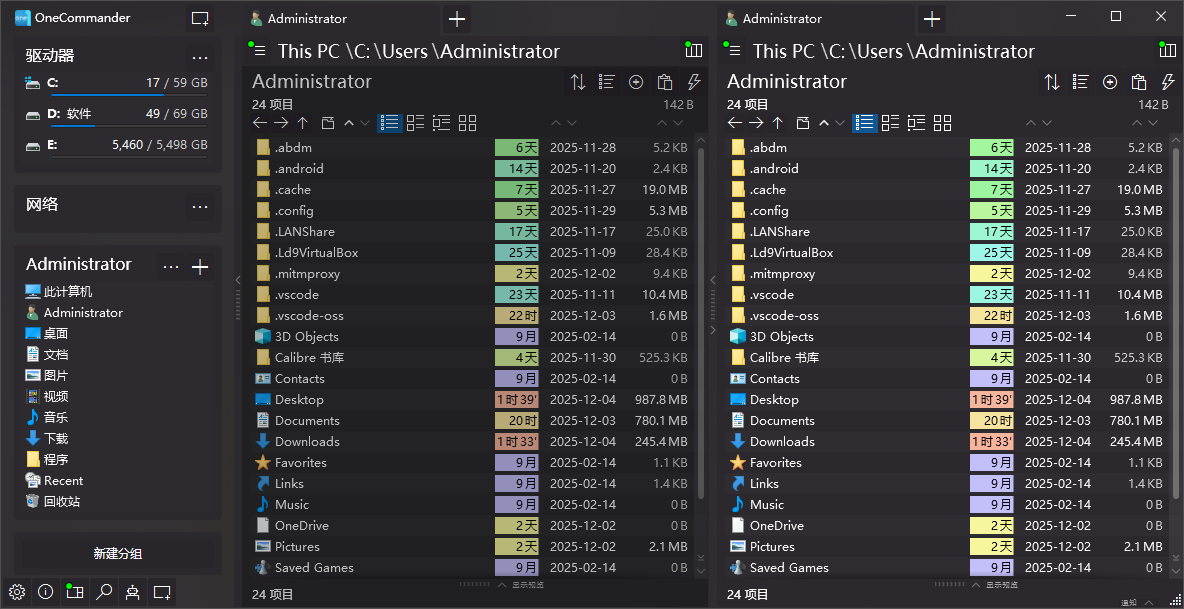
Task: Open a new tab with the plus button
Action: (x=457, y=18)
